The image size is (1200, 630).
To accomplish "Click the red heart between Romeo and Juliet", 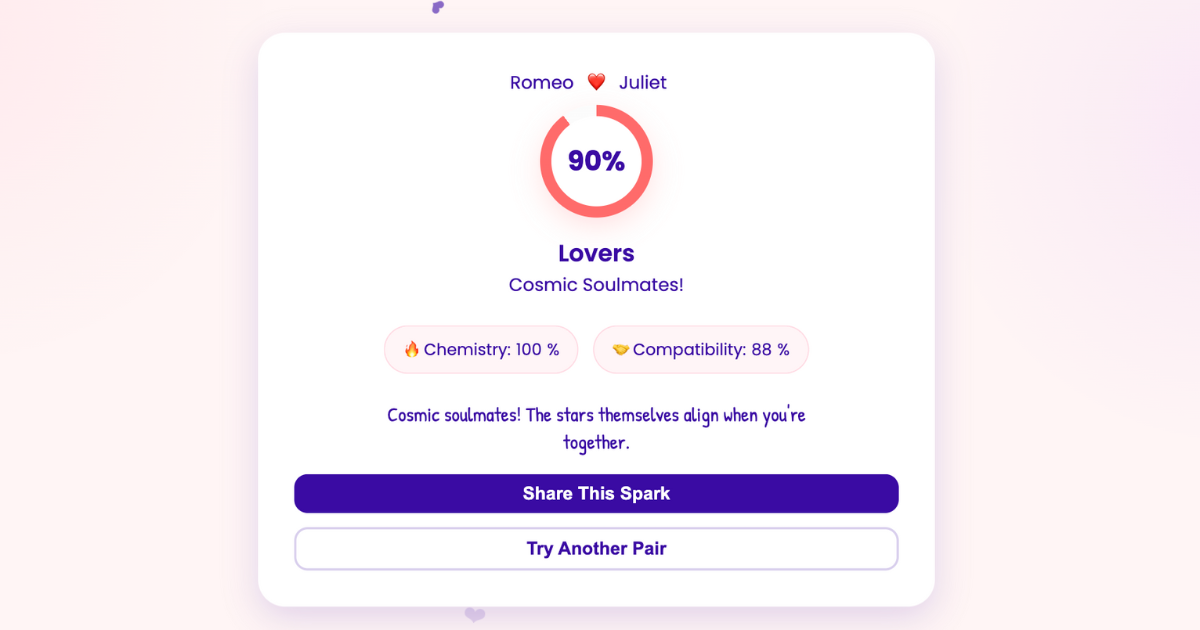I will pos(595,81).
